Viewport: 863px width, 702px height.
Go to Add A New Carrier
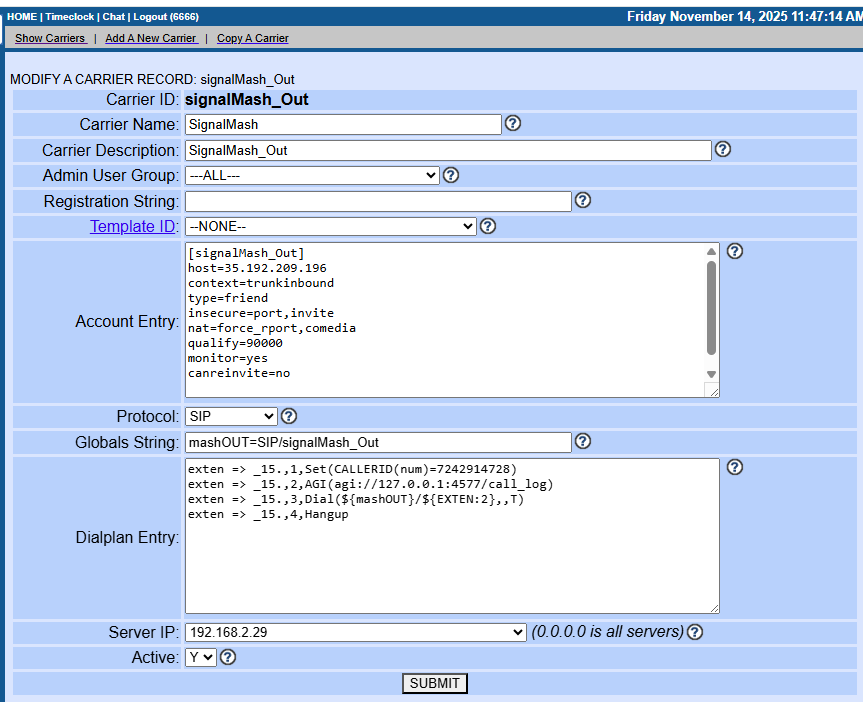[x=151, y=38]
